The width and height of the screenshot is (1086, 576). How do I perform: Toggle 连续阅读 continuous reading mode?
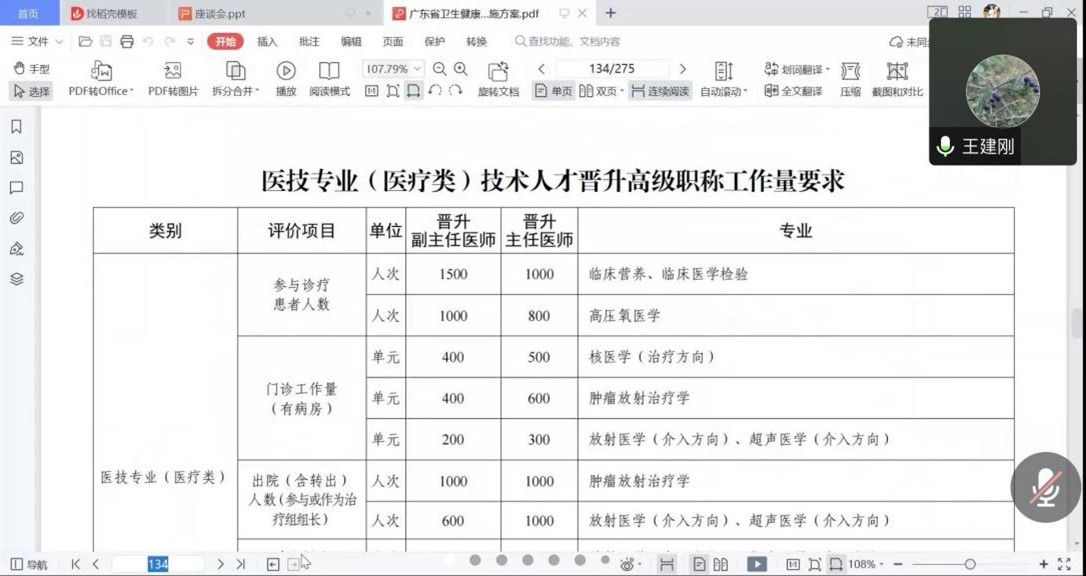pyautogui.click(x=660, y=91)
